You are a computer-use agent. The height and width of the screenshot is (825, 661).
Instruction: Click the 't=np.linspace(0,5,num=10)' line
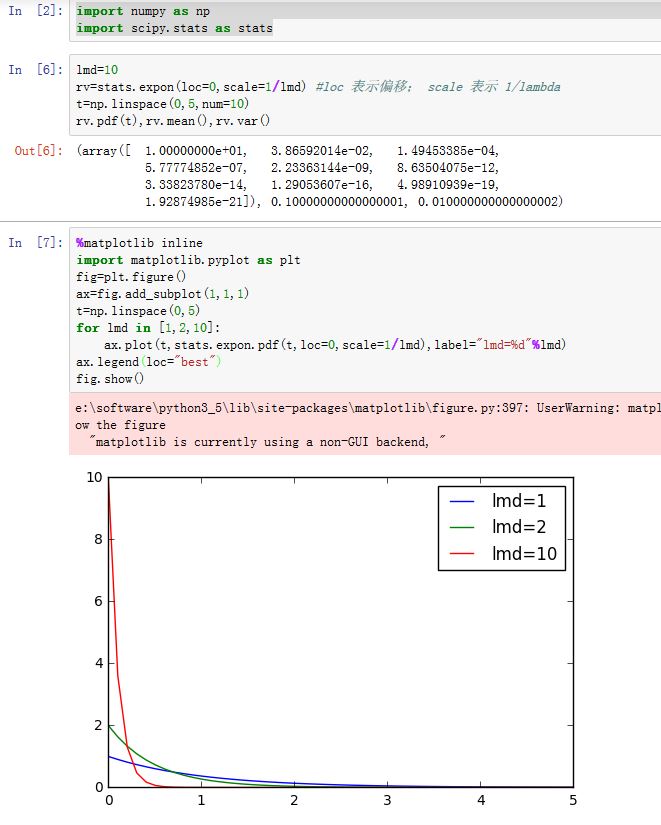point(160,103)
